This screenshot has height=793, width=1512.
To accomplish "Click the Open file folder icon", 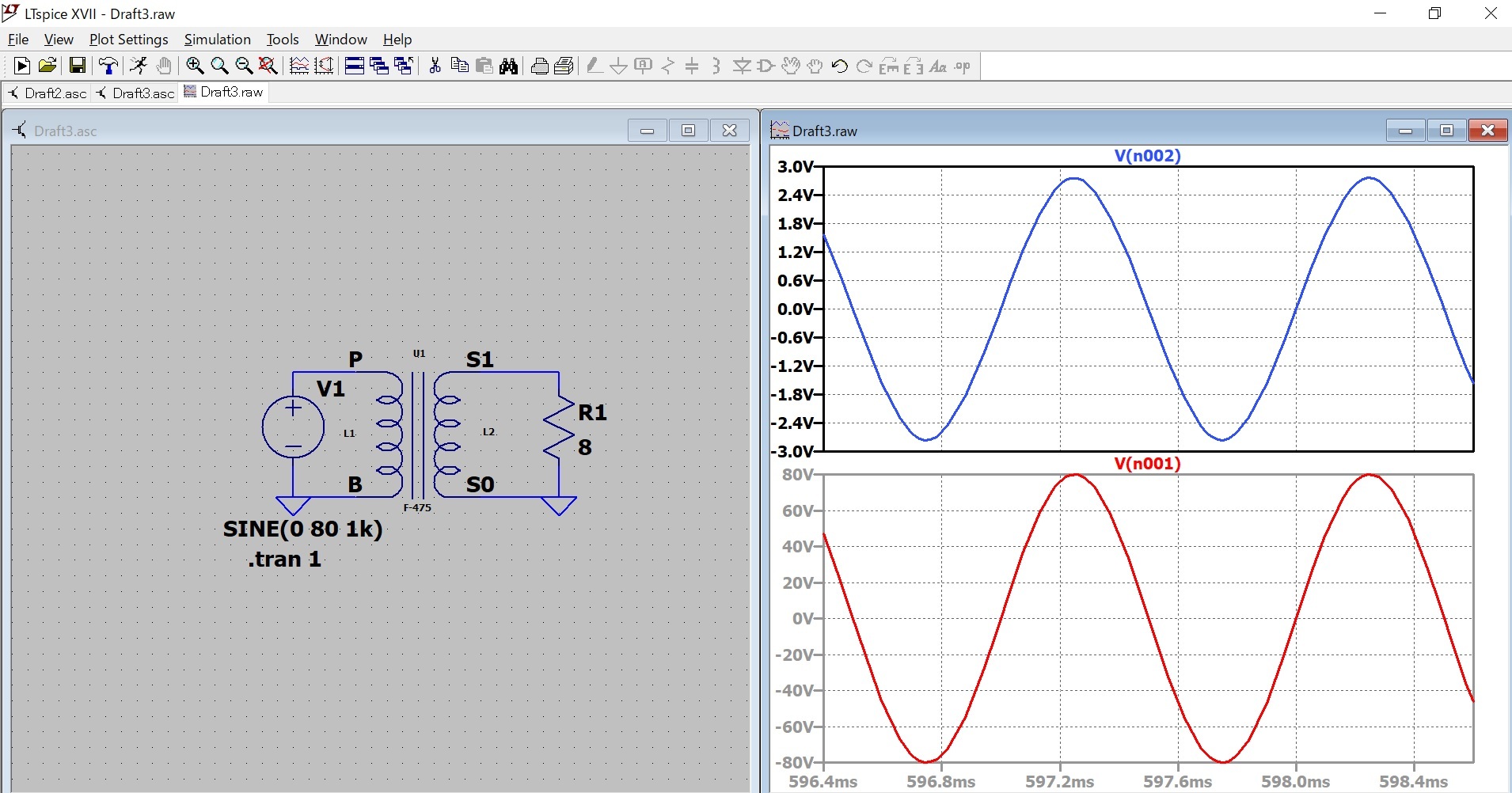I will (x=47, y=66).
